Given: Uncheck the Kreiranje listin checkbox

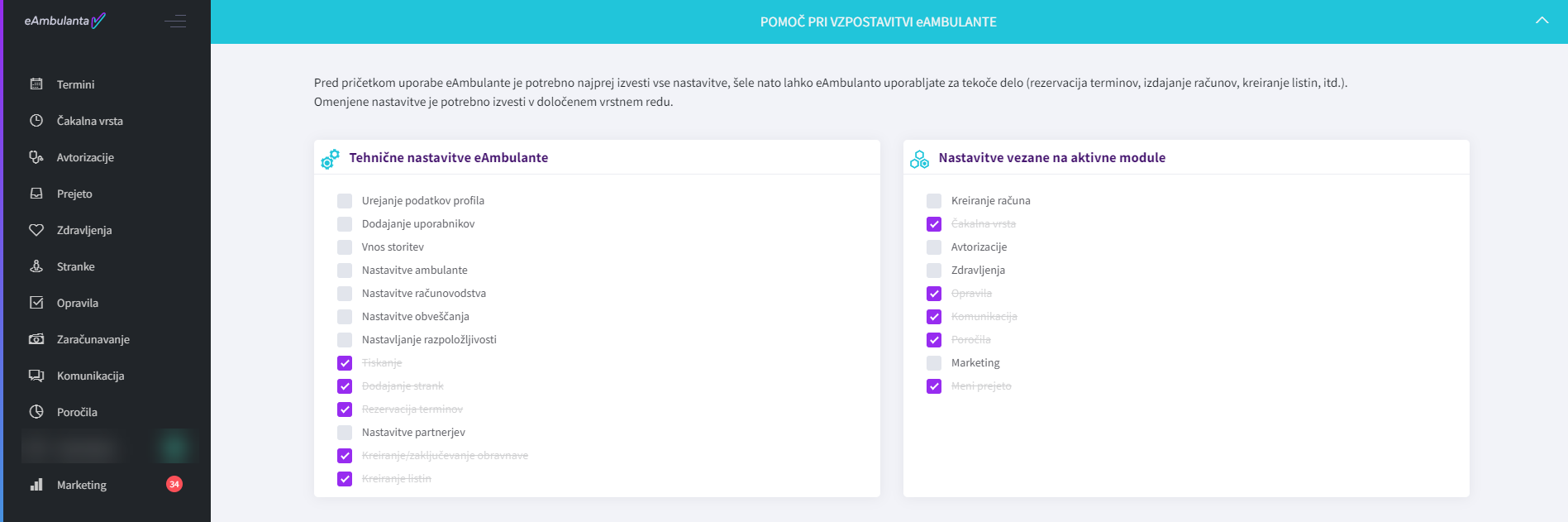Looking at the screenshot, I should [345, 479].
